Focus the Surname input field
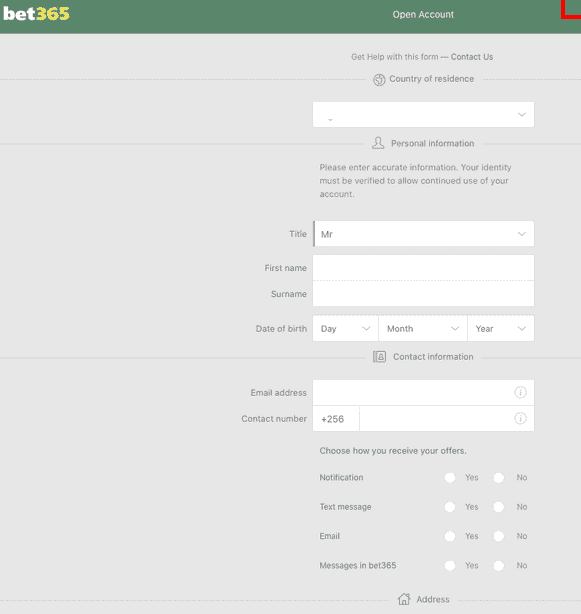Viewport: 581px width, 614px height. 423,293
